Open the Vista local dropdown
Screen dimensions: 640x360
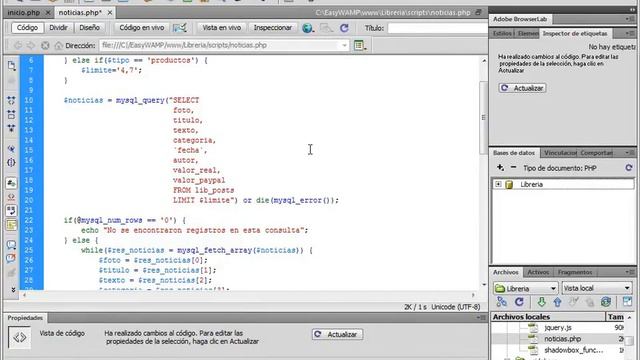click(597, 288)
